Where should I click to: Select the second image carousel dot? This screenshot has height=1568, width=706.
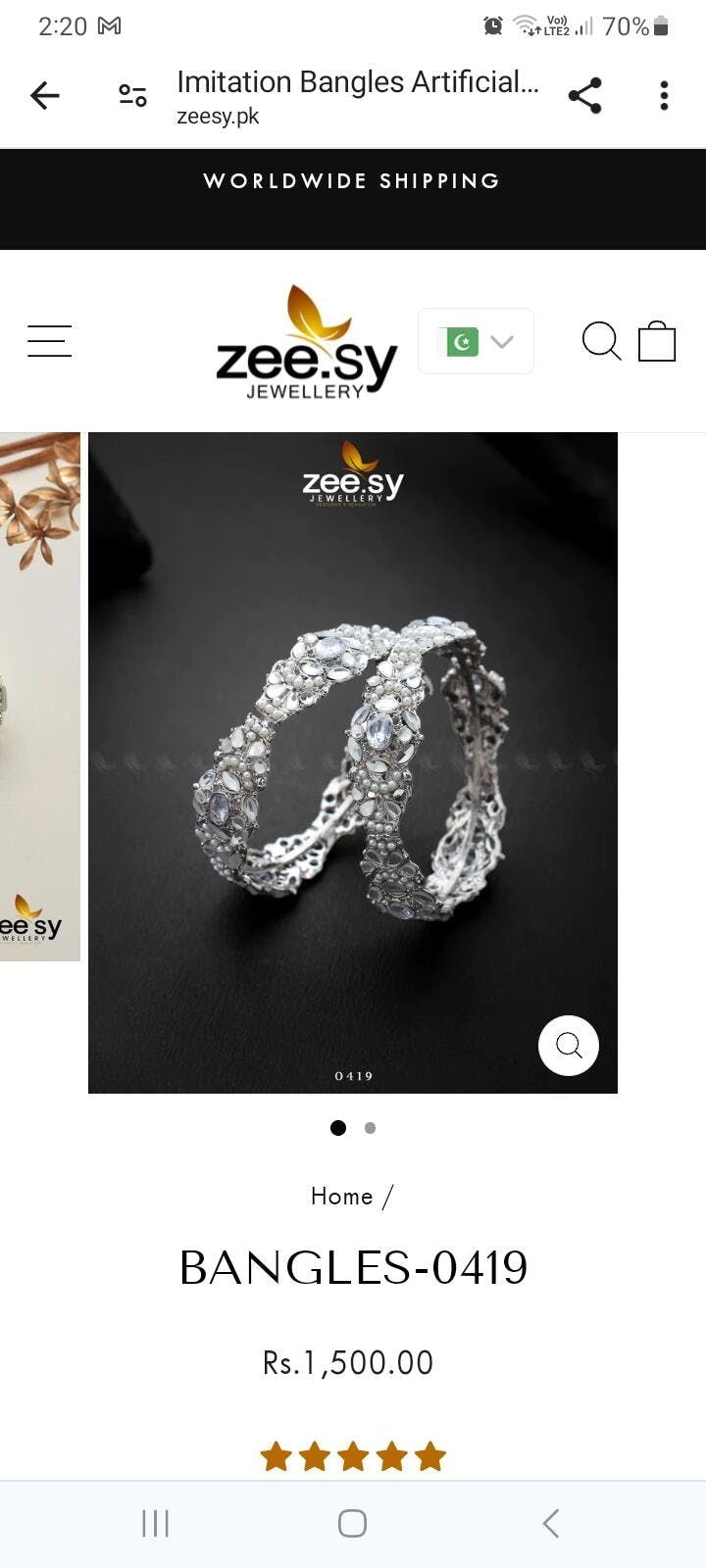click(370, 1128)
